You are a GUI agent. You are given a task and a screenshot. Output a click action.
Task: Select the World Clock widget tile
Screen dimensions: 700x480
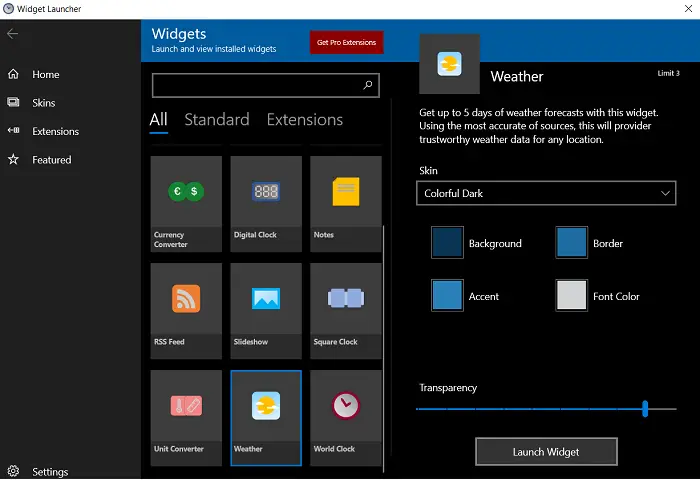[346, 418]
